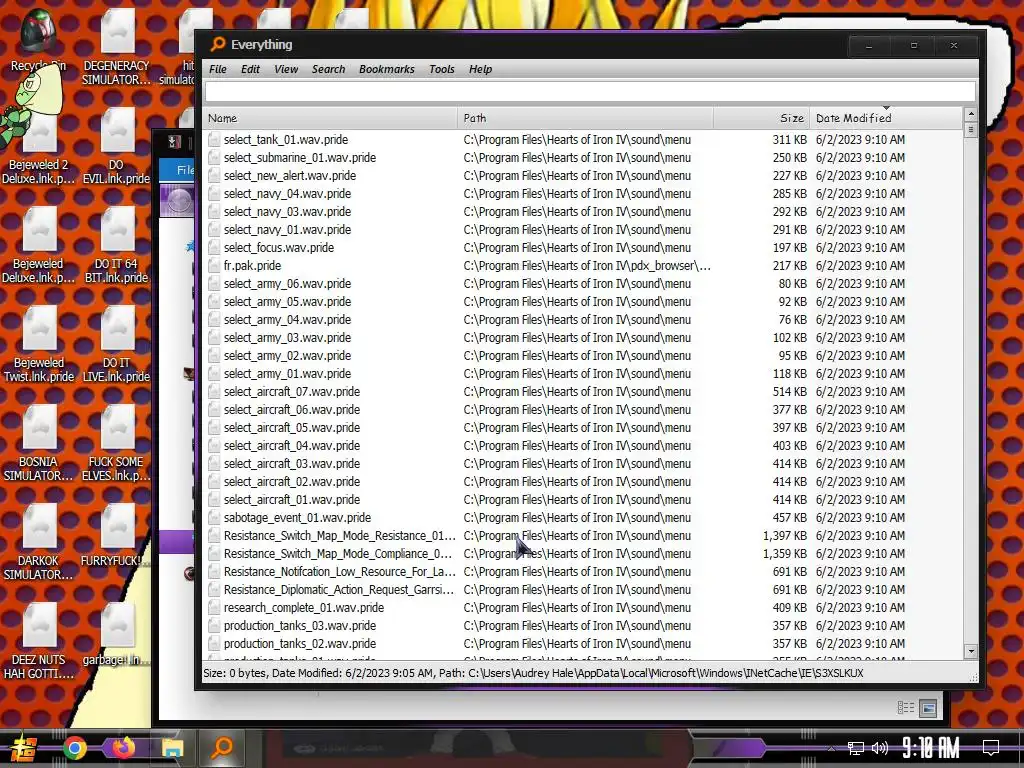Open the volume control in system tray
The height and width of the screenshot is (768, 1024).
880,748
